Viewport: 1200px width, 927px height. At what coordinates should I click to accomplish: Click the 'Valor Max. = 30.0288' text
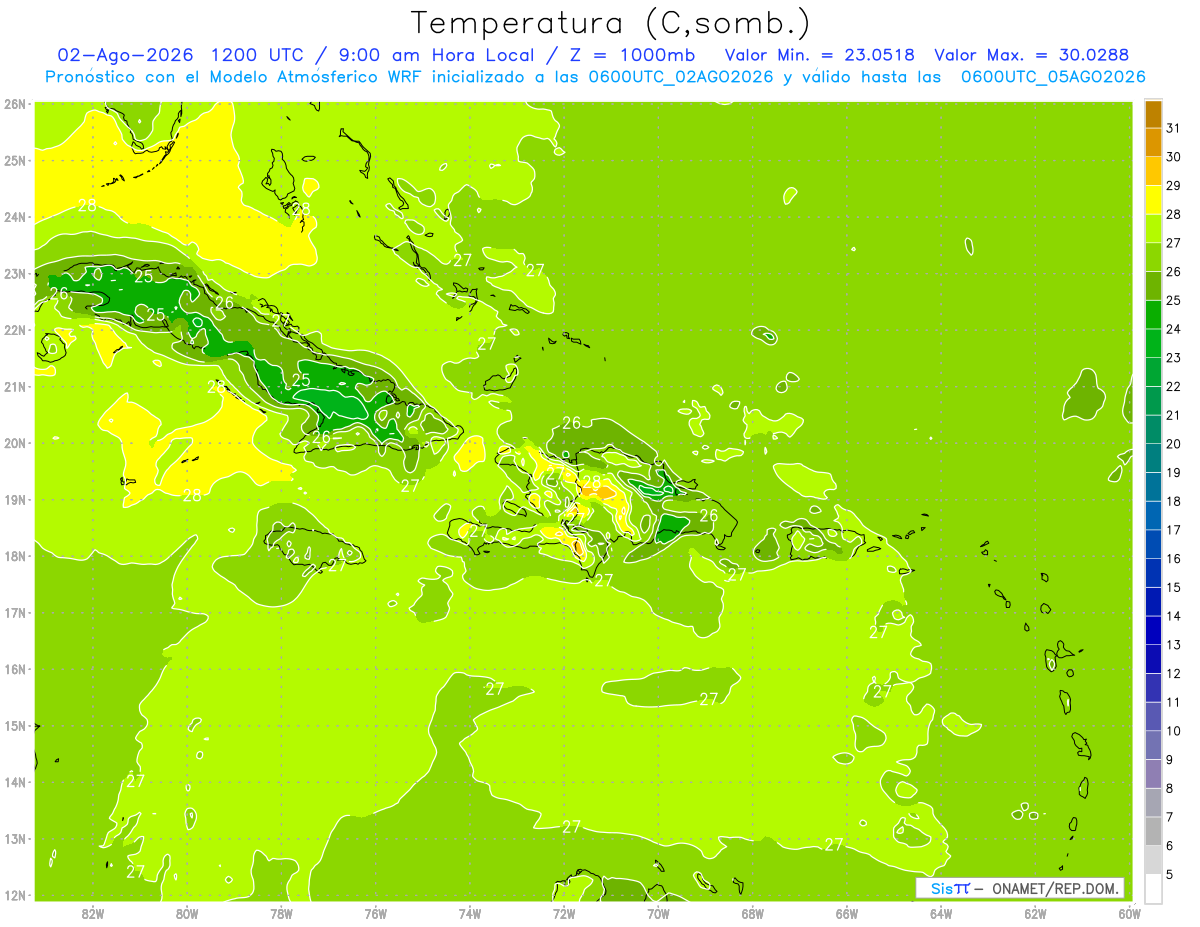(1030, 55)
